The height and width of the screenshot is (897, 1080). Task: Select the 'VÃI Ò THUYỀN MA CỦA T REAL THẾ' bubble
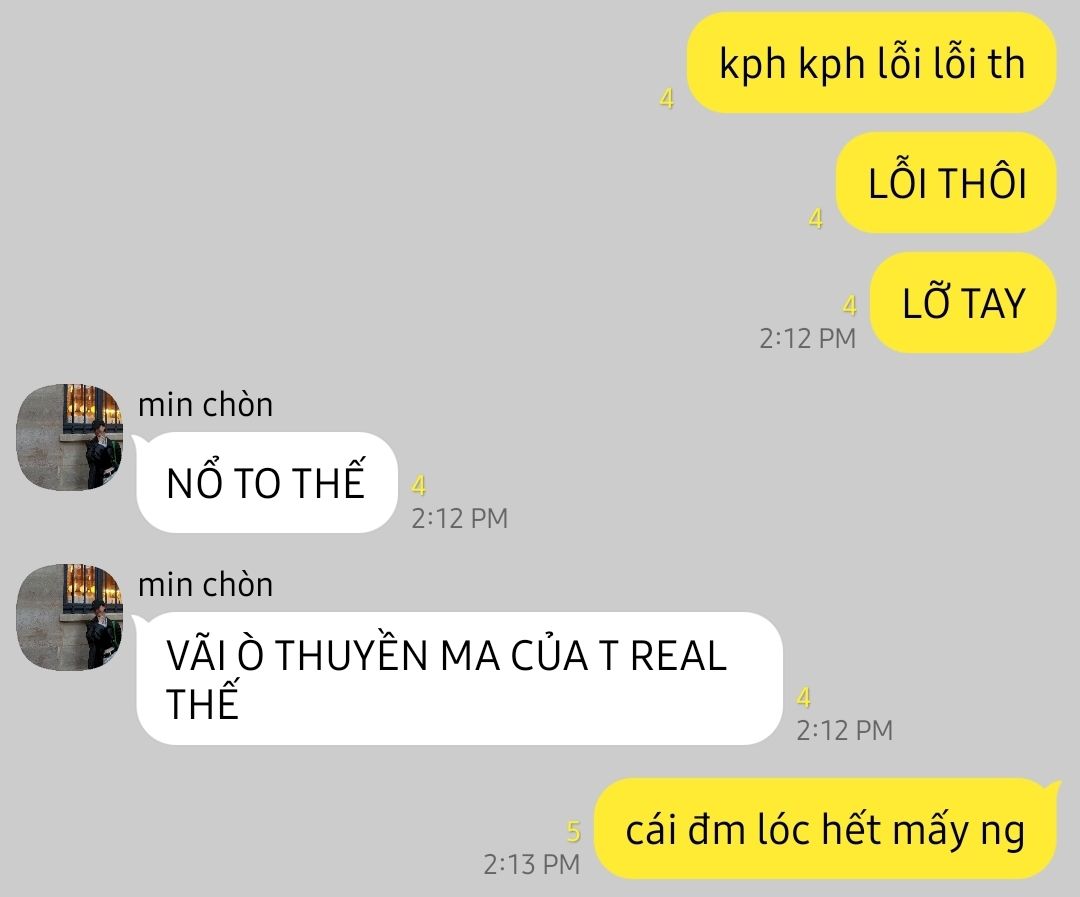[x=459, y=679]
